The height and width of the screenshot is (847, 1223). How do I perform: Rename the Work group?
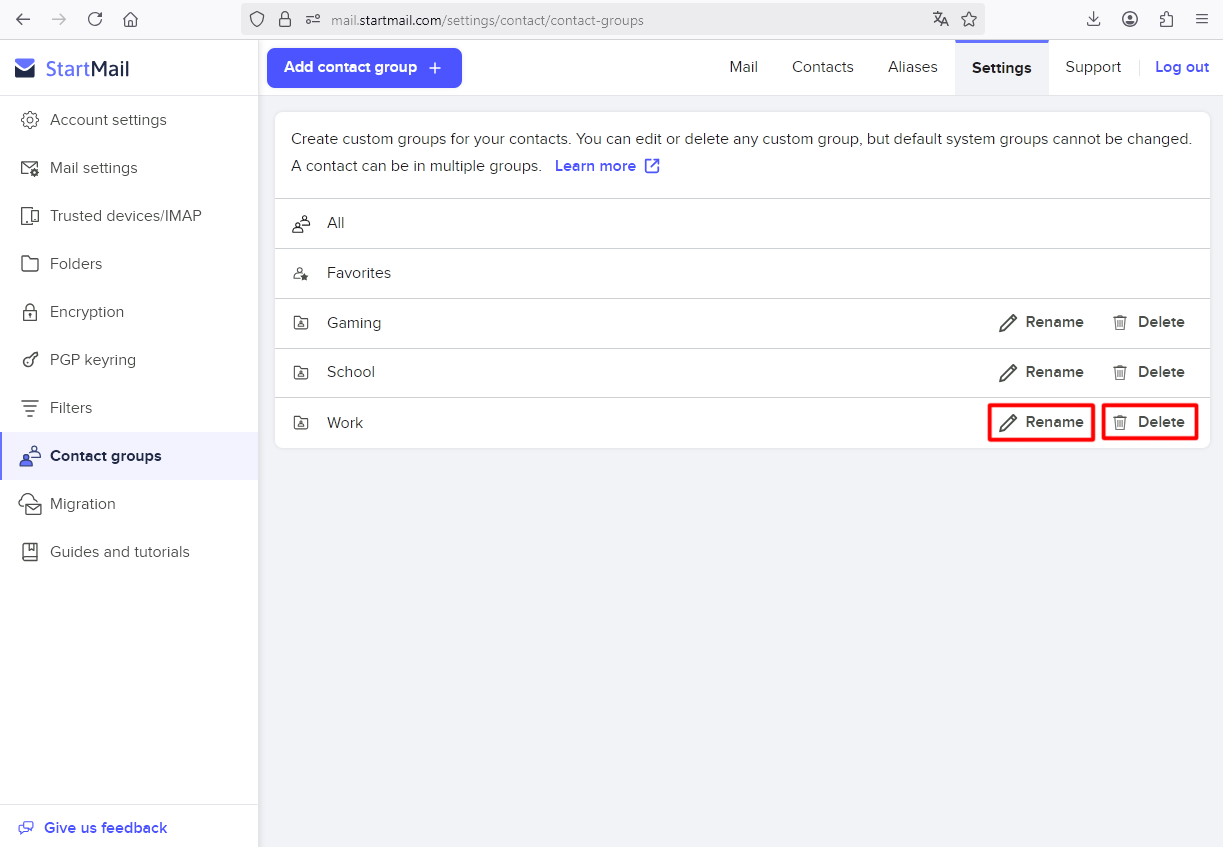coord(1041,422)
